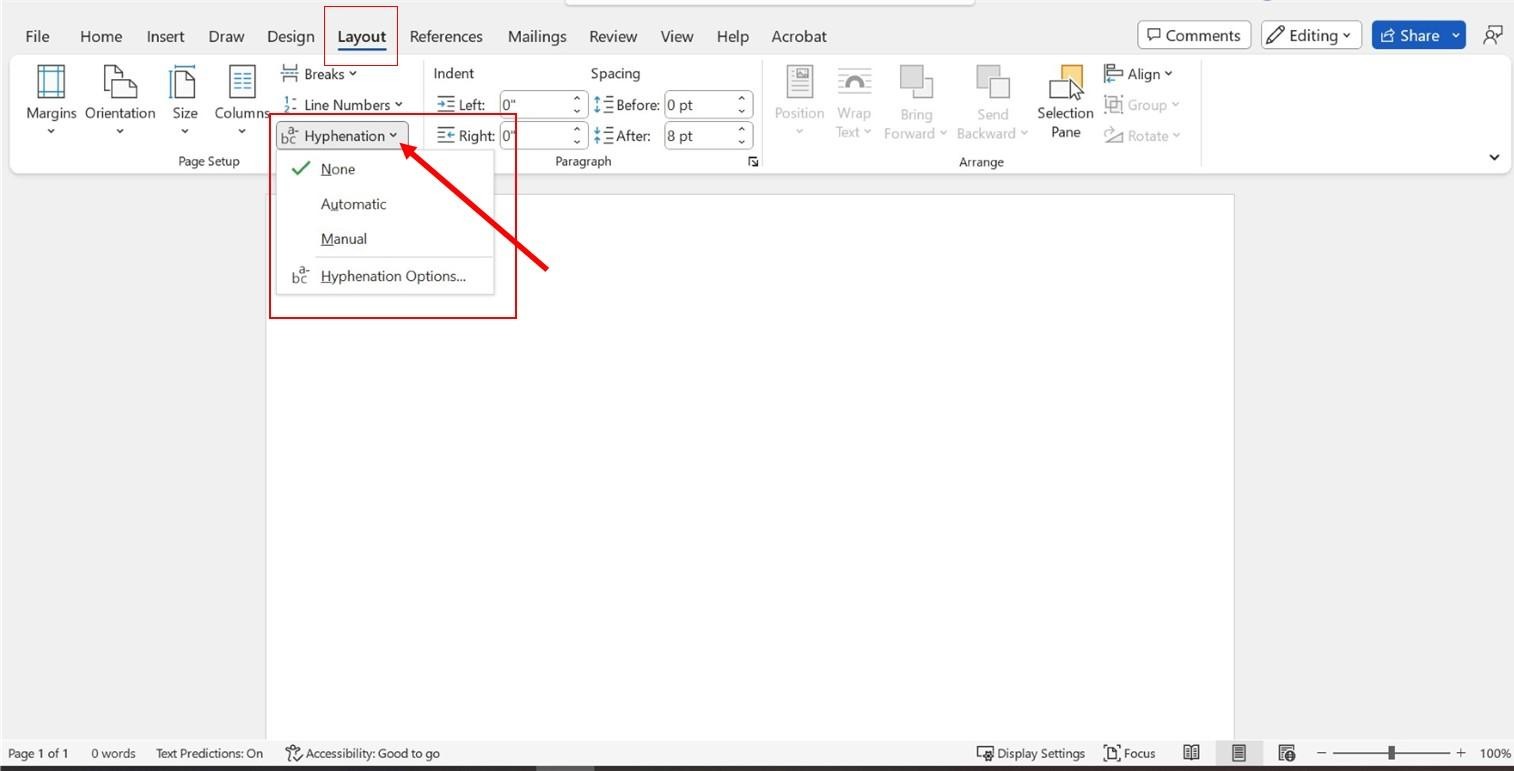Open Hyphenation Options from the menu
Viewport: 1514px width, 771px height.
pyautogui.click(x=393, y=276)
